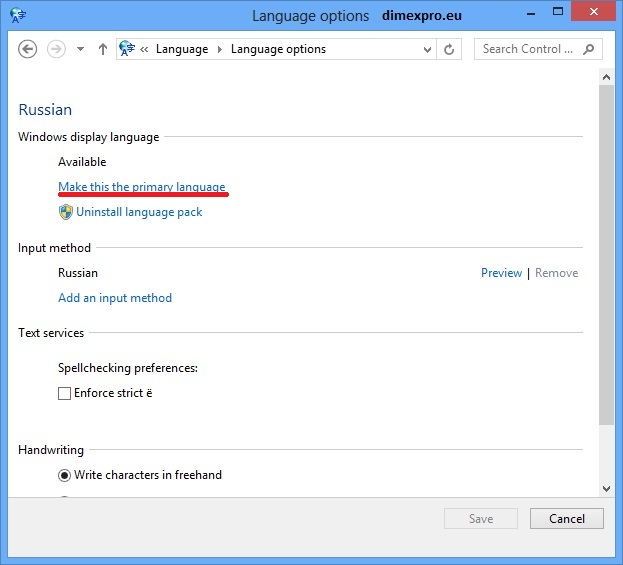Click the search magnifier icon
Image resolution: width=623 pixels, height=565 pixels.
point(588,49)
